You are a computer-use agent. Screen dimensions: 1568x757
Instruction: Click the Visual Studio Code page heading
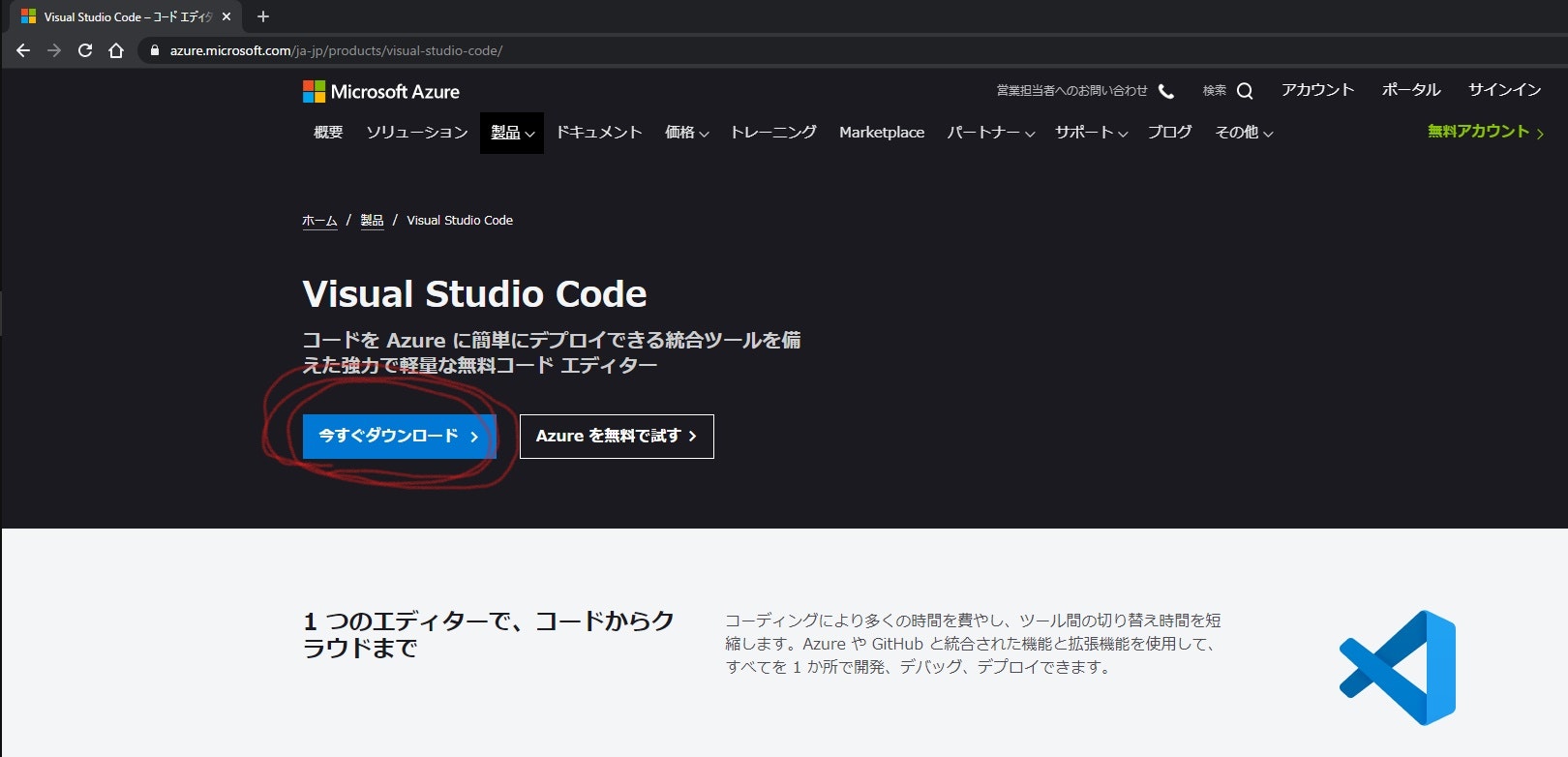(x=474, y=294)
